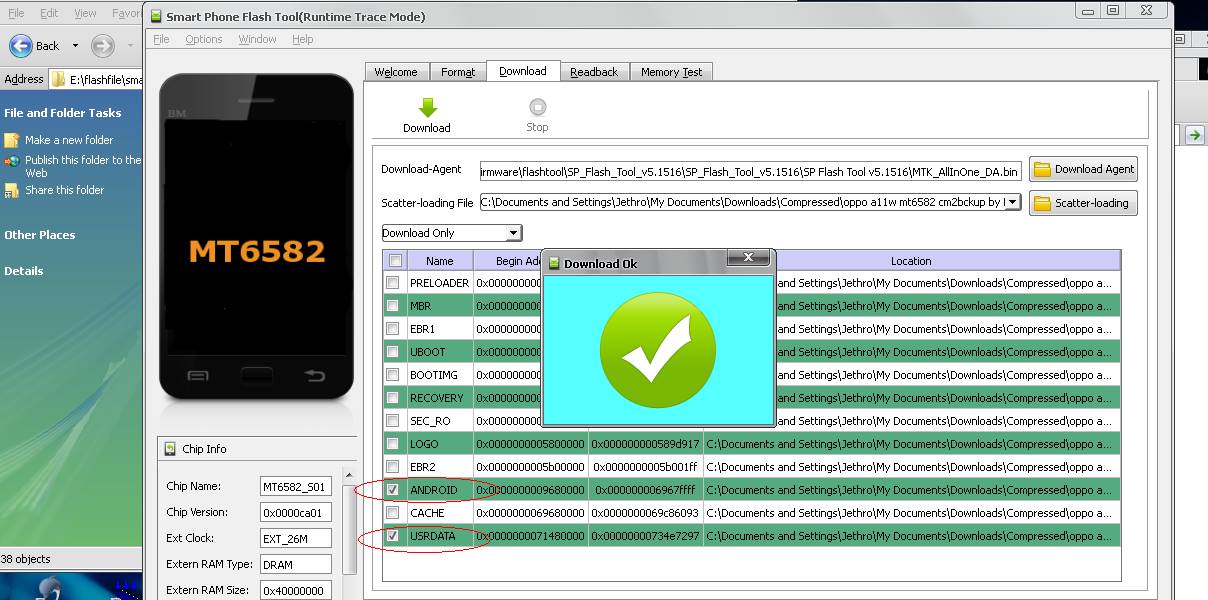This screenshot has width=1208, height=600.
Task: Check the MBR partition checkbox
Action: tap(394, 306)
